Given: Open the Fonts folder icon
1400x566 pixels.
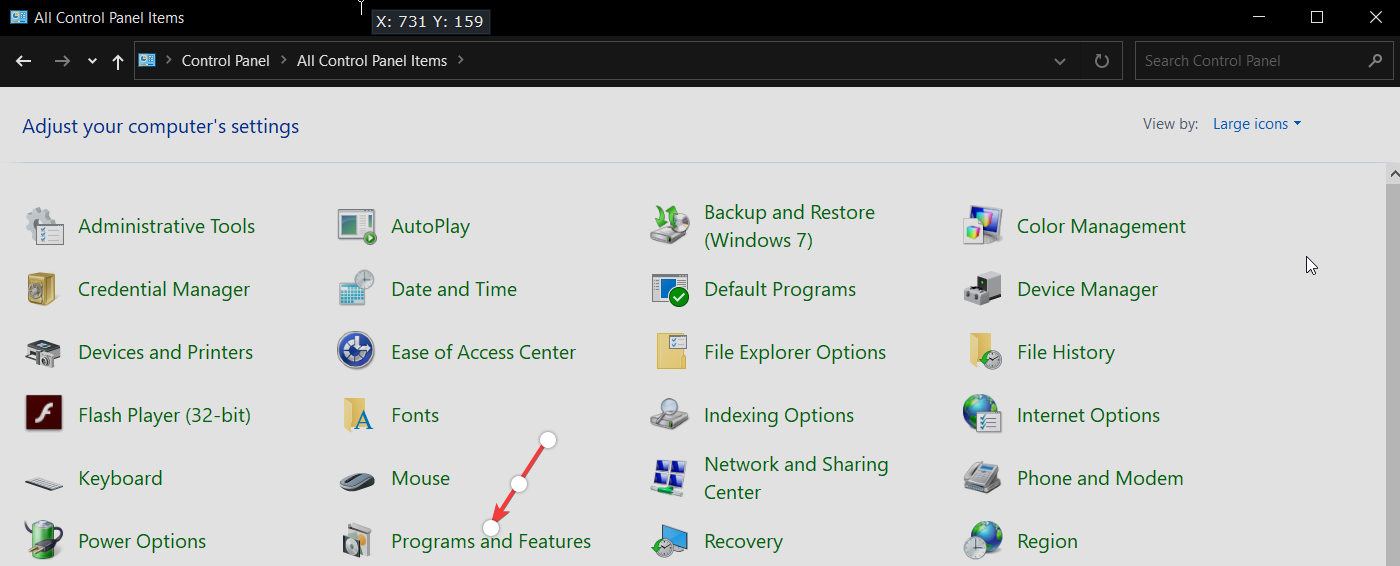Looking at the screenshot, I should [357, 415].
